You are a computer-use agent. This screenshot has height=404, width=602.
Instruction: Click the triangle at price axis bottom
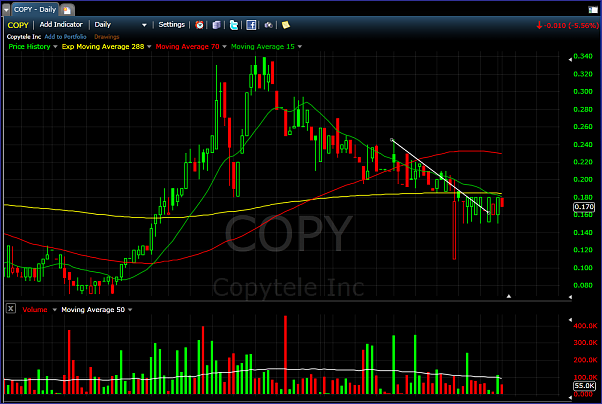(x=570, y=297)
